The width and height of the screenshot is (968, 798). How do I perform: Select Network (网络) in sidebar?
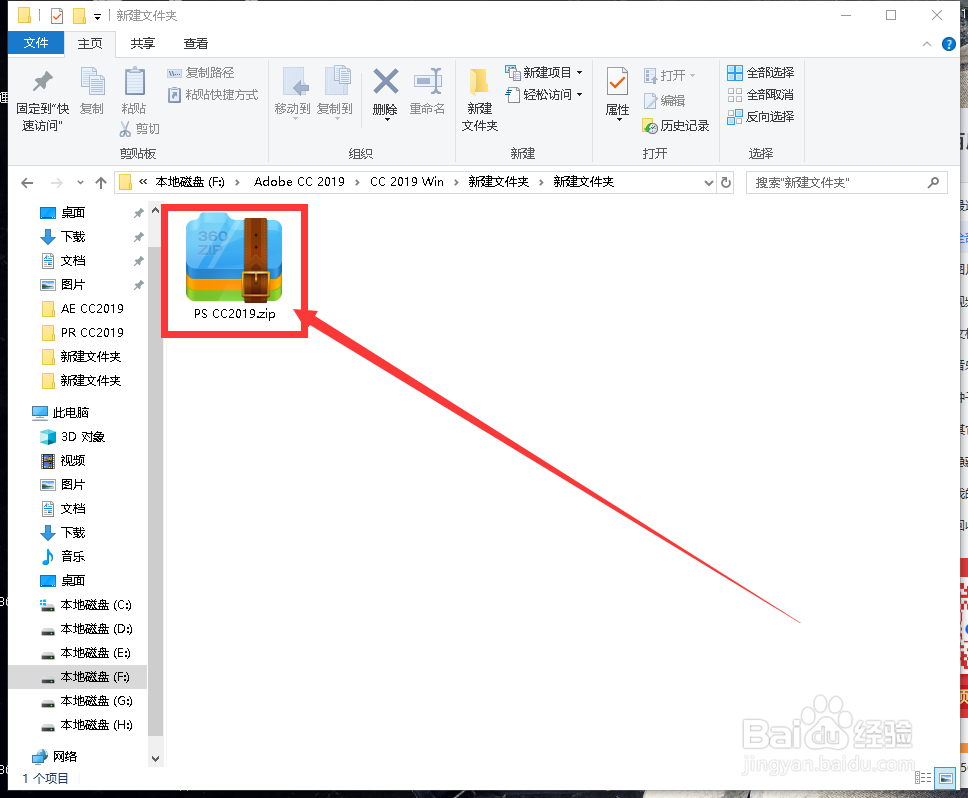point(65,757)
